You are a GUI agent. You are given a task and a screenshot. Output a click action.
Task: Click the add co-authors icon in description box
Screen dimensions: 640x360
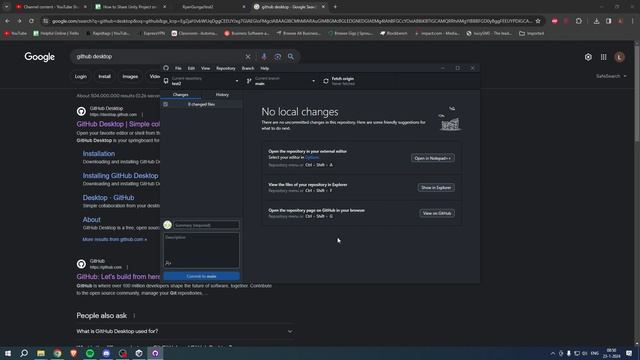[x=168, y=263]
